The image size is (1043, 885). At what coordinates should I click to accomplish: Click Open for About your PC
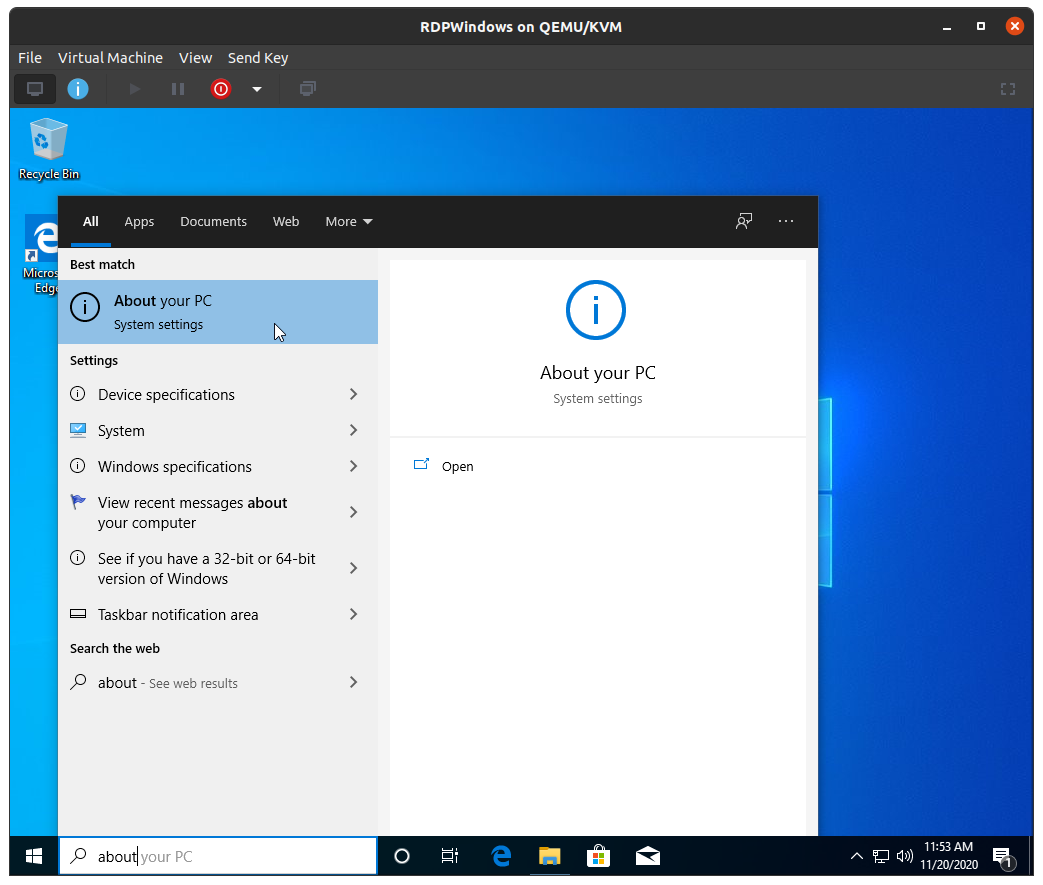tap(457, 467)
